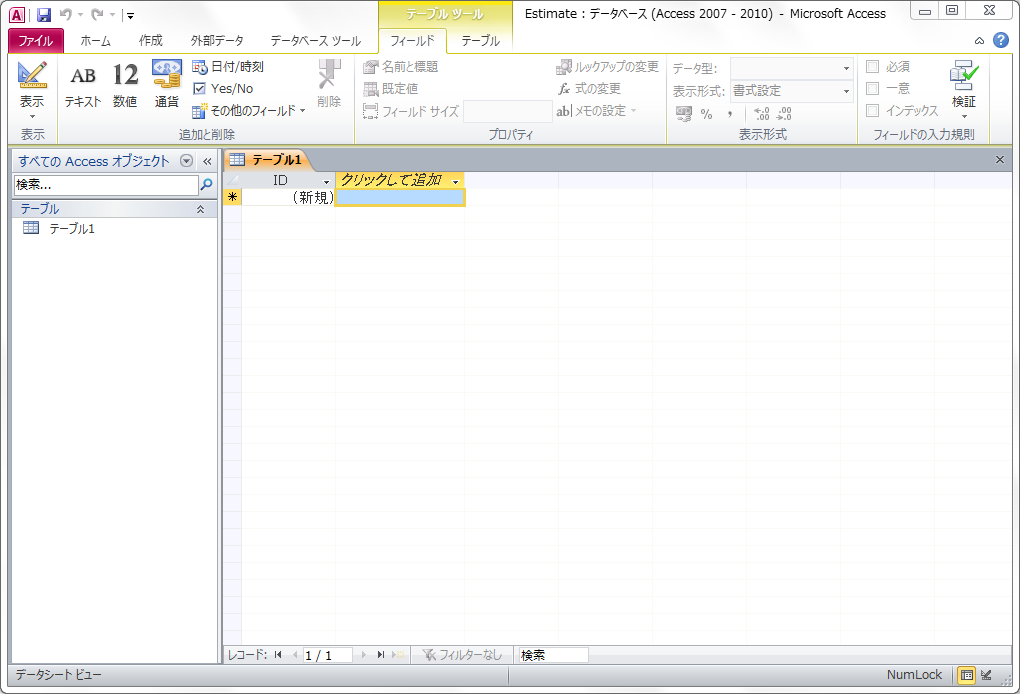Toggle the 必須 required checkbox
Image resolution: width=1020 pixels, height=694 pixels.
(x=873, y=66)
